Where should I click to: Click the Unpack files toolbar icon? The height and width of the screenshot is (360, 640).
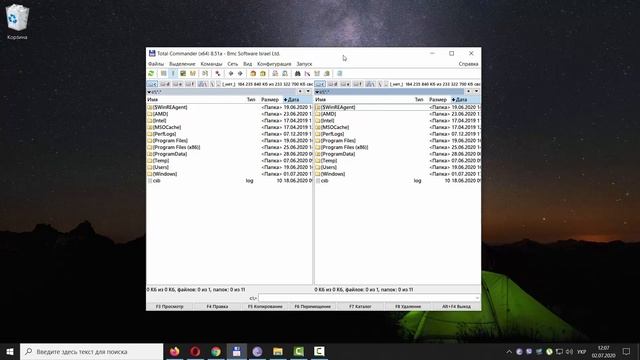click(263, 73)
